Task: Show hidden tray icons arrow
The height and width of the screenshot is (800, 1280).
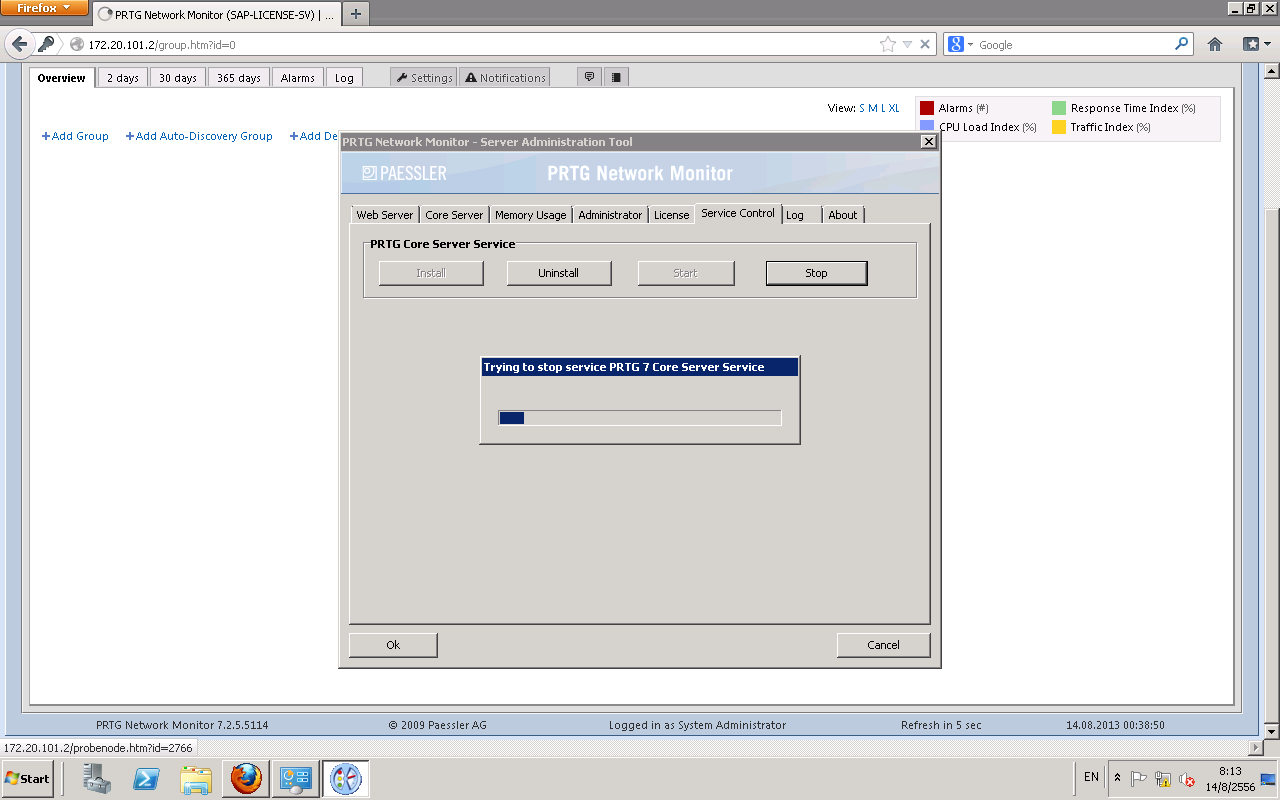Action: pyautogui.click(x=1117, y=778)
